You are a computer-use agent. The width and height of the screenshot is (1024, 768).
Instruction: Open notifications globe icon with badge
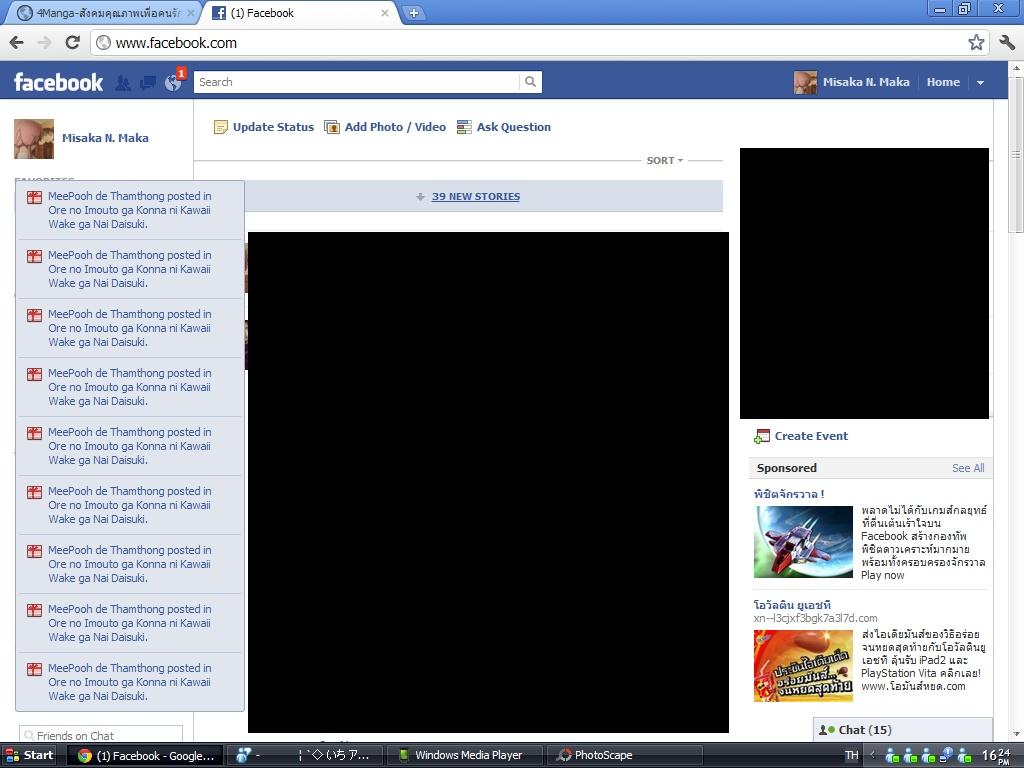tap(174, 83)
